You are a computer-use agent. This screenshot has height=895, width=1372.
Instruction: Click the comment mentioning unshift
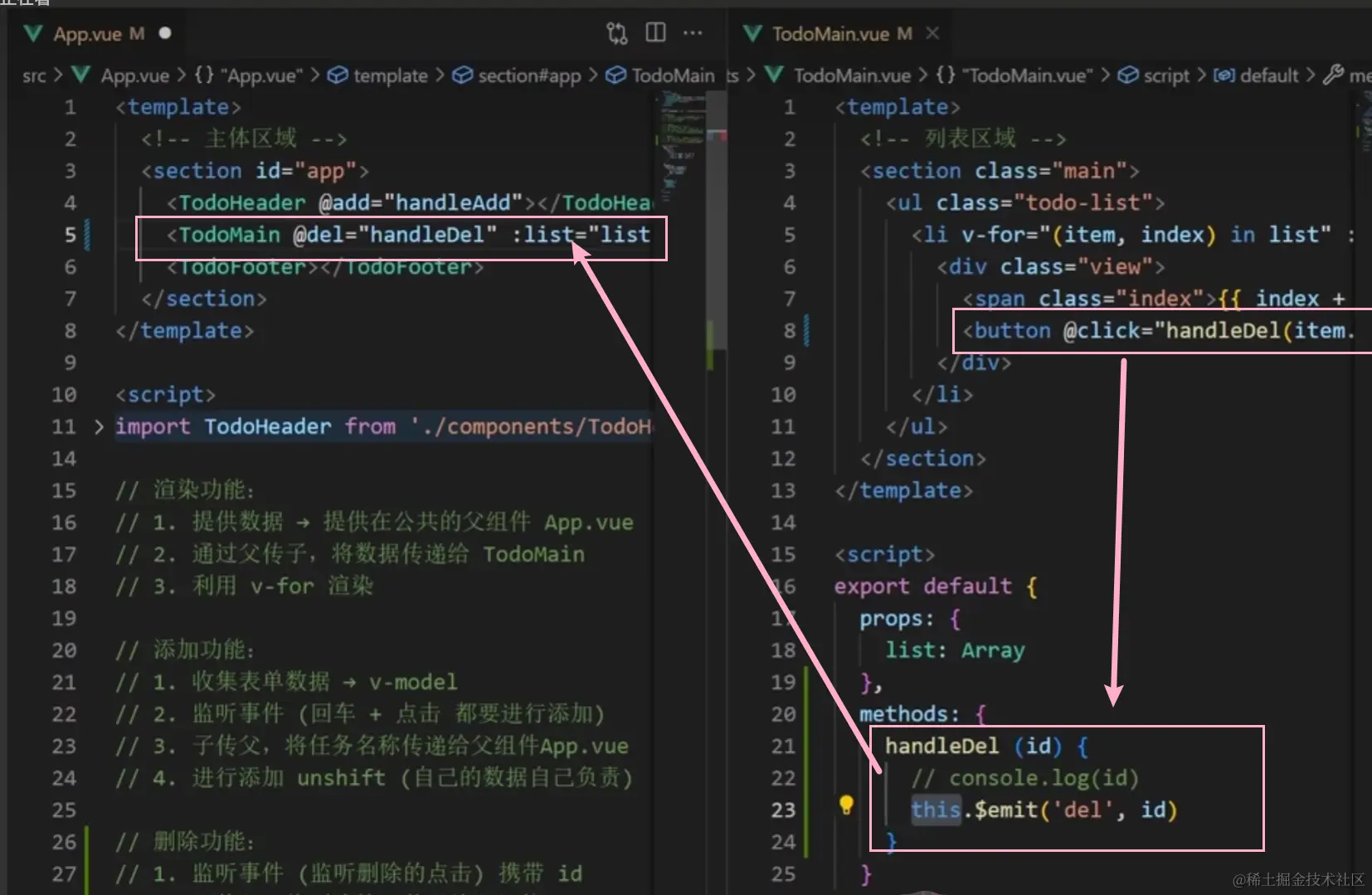pos(374,778)
